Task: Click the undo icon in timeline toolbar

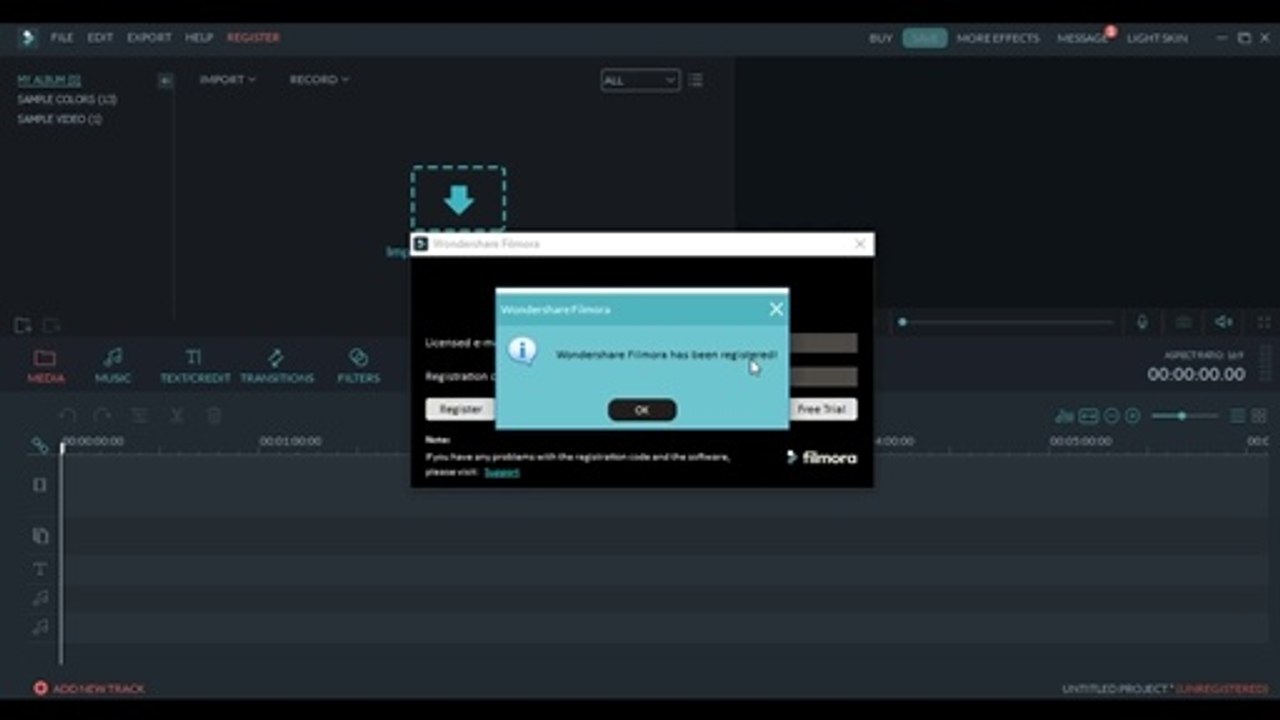Action: point(67,416)
